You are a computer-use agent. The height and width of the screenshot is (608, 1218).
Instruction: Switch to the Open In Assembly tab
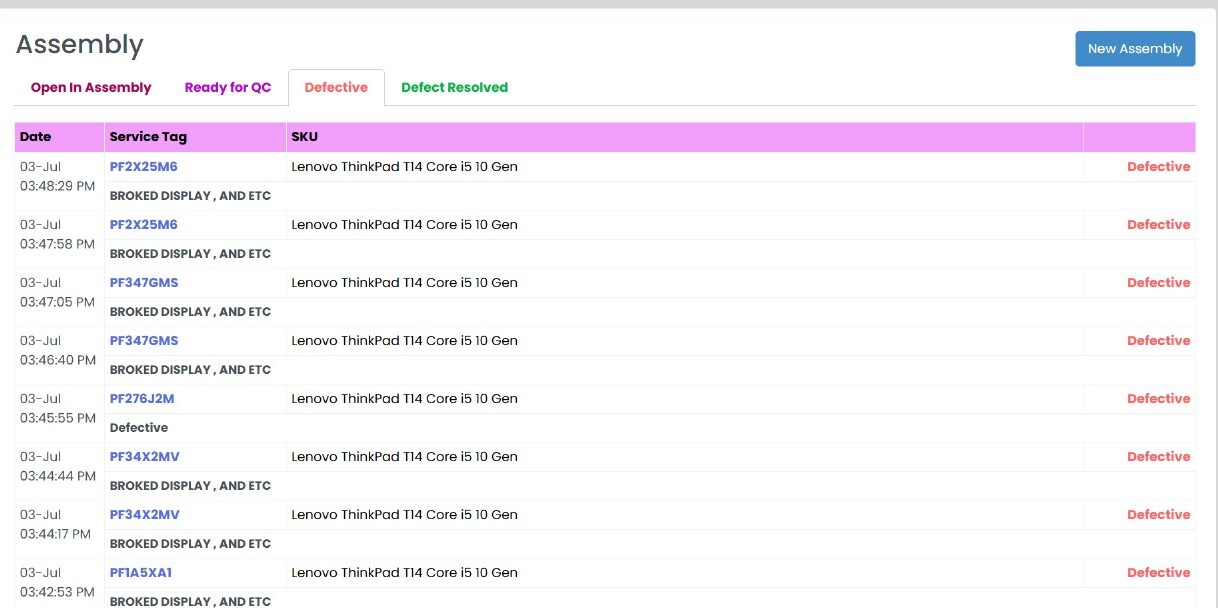click(x=91, y=88)
